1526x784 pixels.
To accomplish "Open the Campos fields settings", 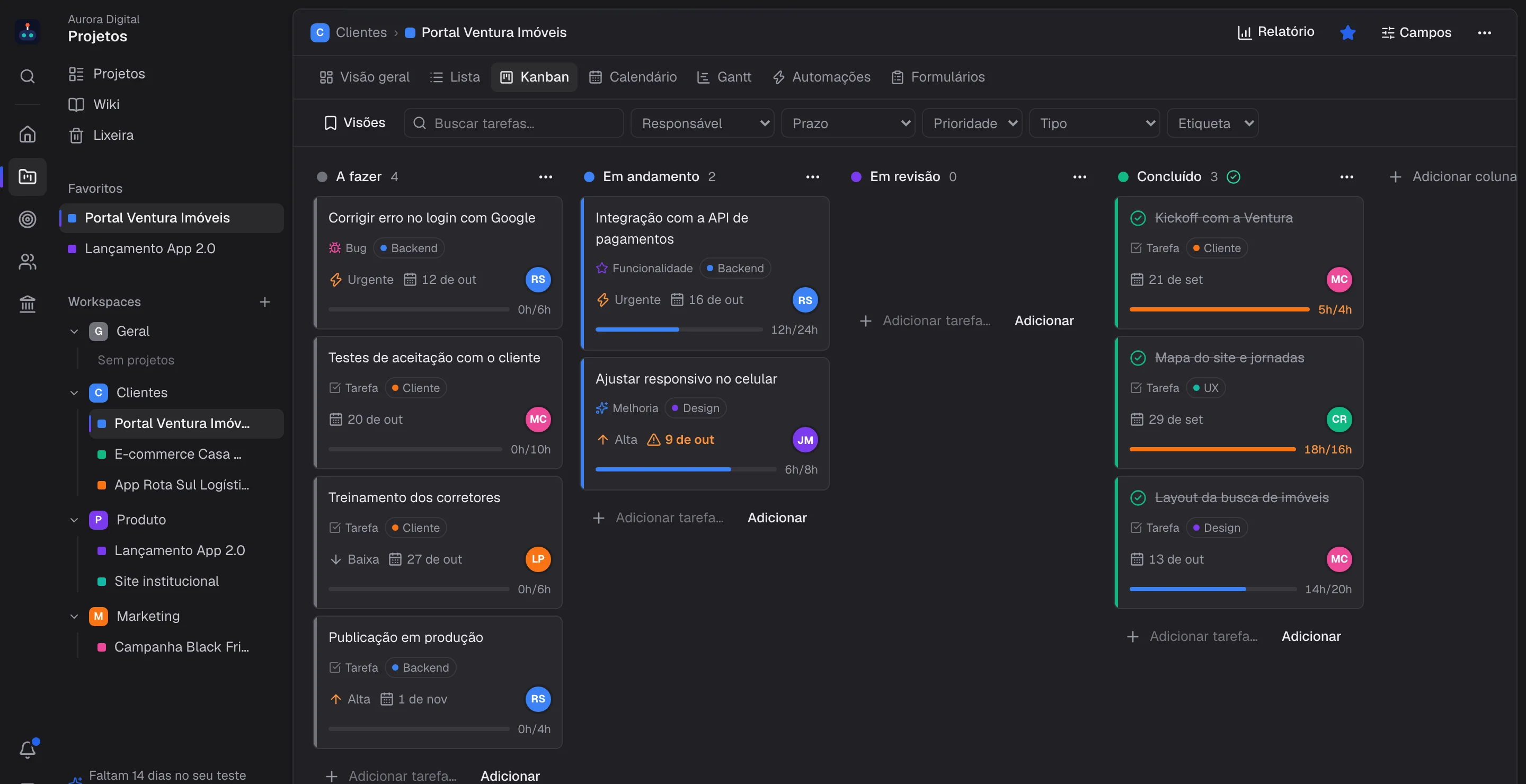I will tap(1416, 32).
